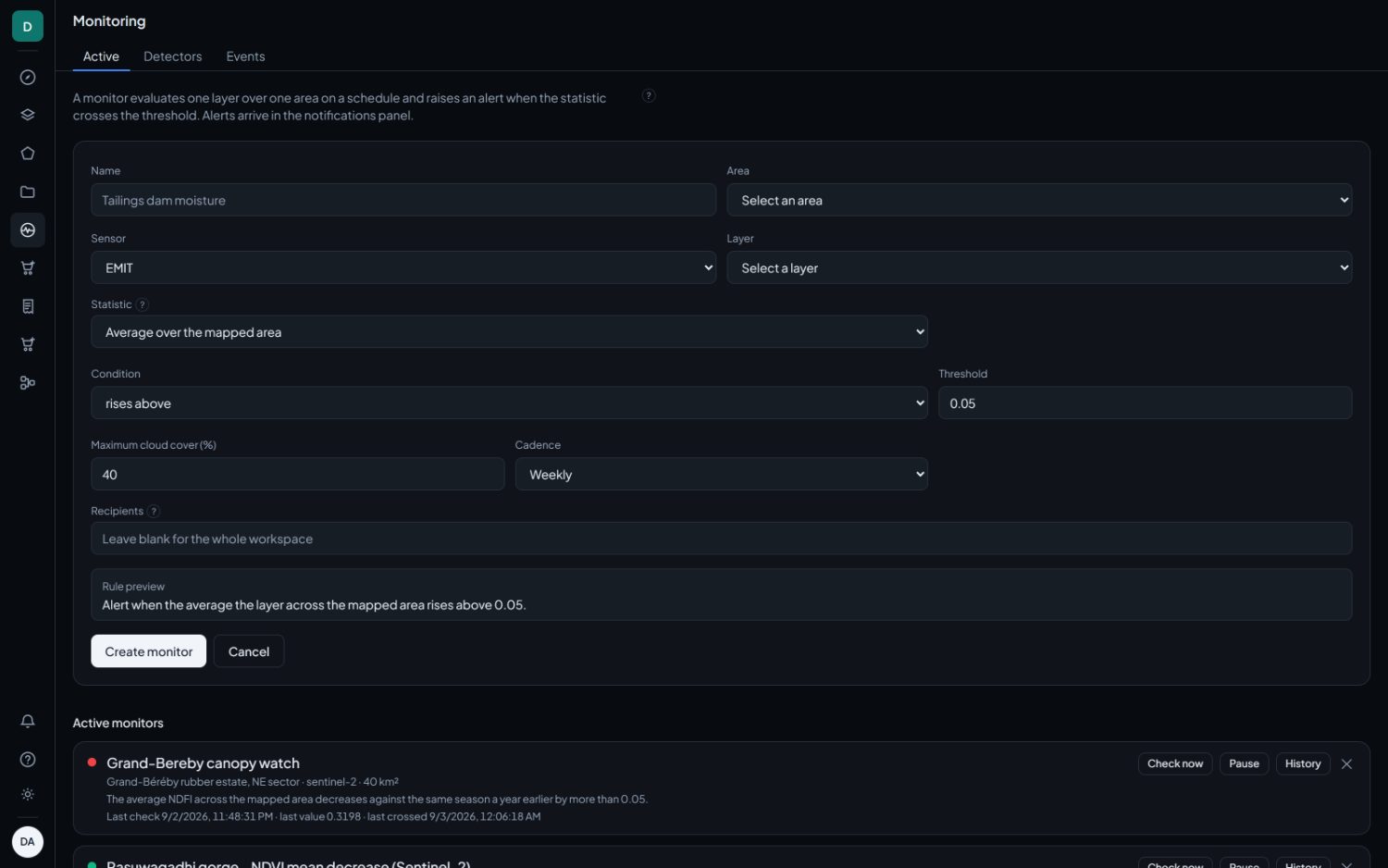
Task: Open the DA user avatar
Action: (28, 842)
